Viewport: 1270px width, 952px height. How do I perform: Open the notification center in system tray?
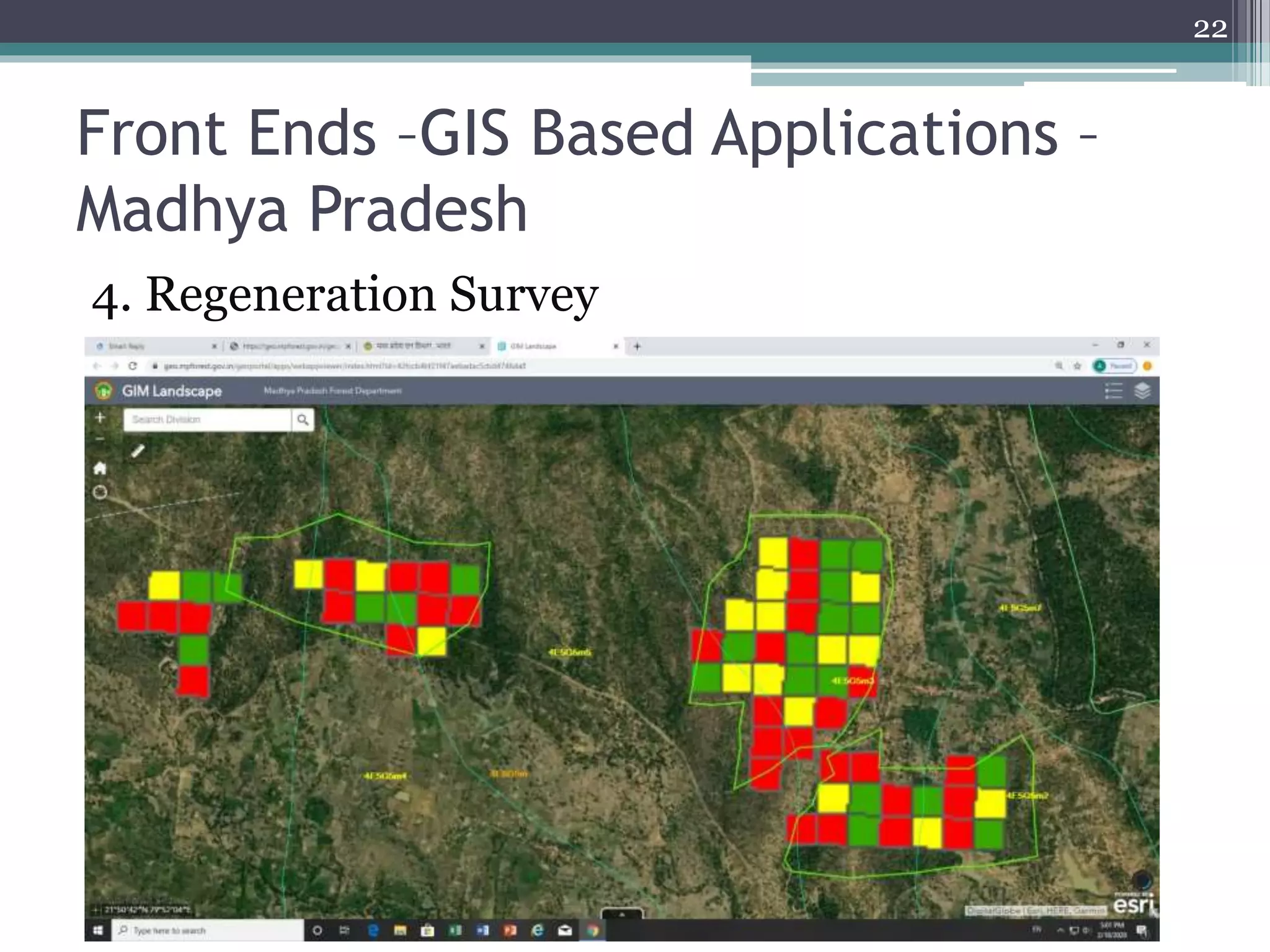tap(1142, 930)
